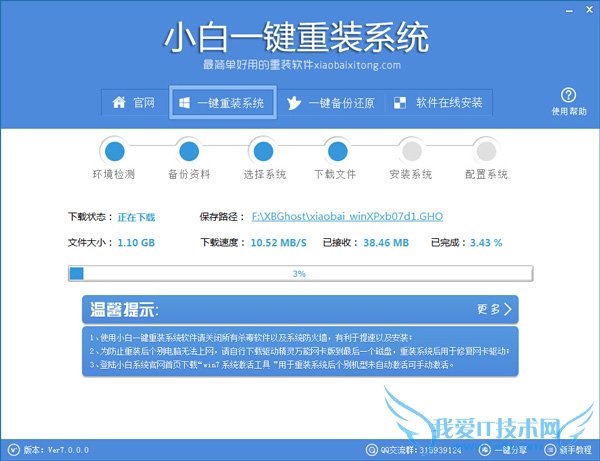
Task: Open the 官网 home tab
Action: [x=135, y=103]
